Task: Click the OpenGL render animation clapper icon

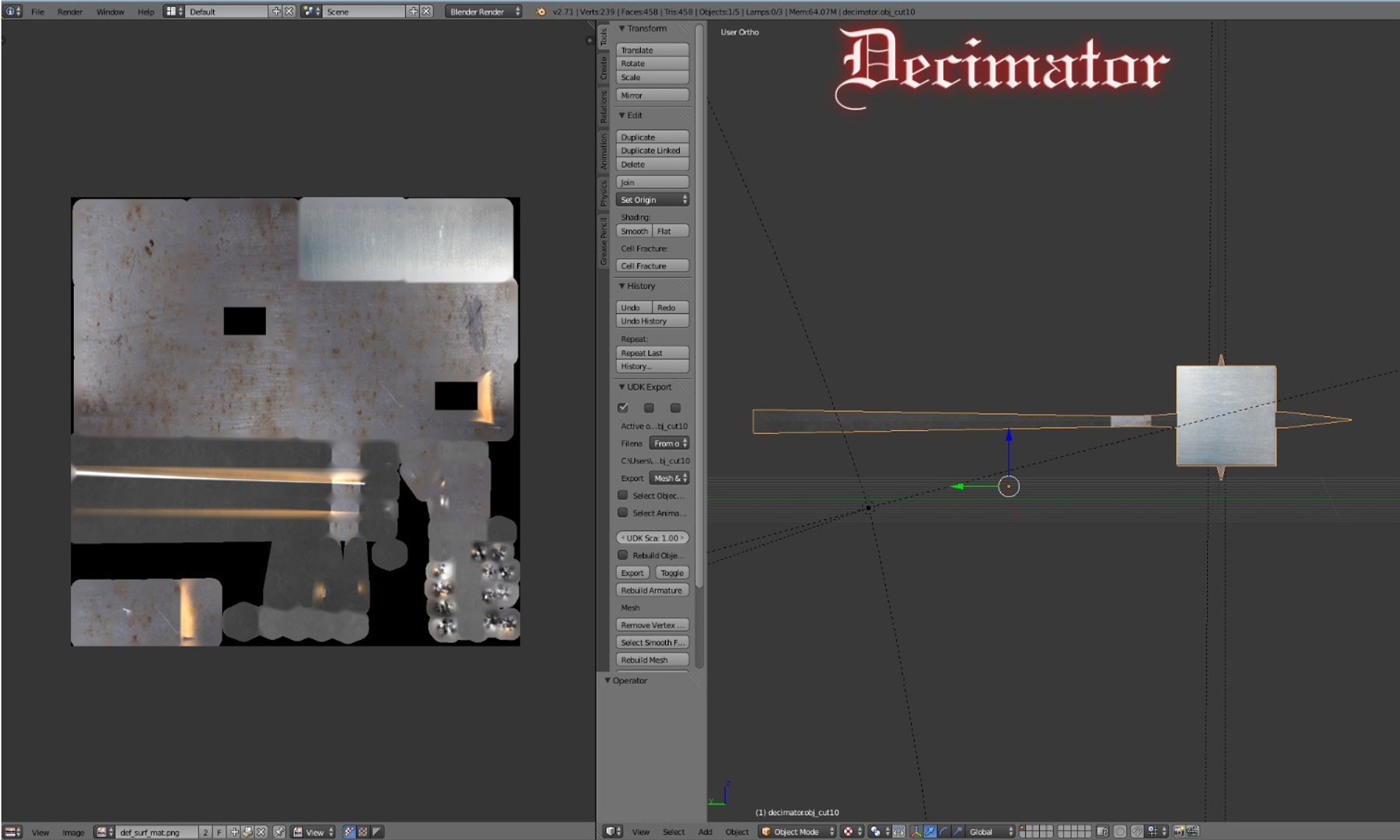Action: tap(1192, 831)
